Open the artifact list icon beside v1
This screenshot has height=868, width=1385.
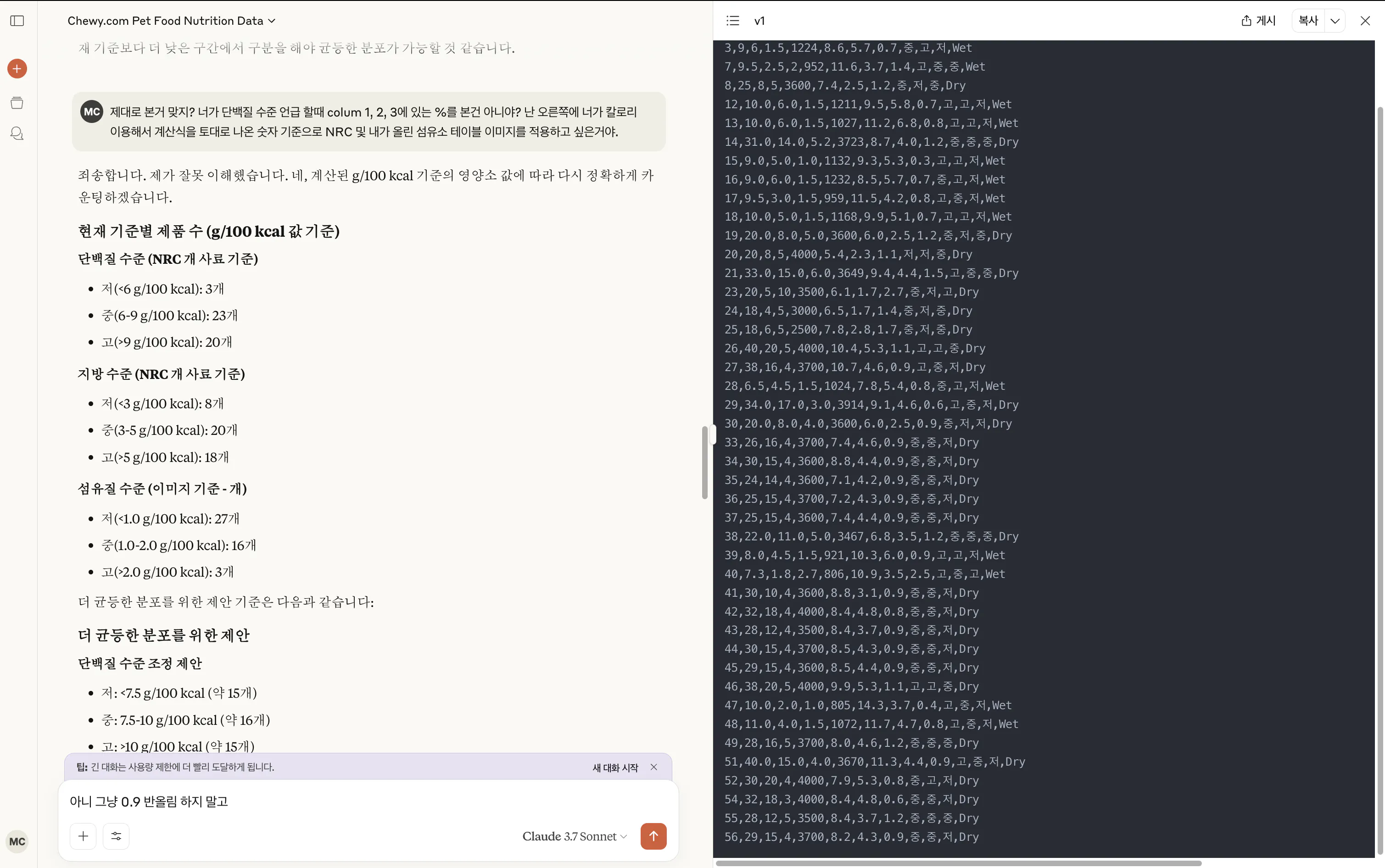click(x=733, y=21)
